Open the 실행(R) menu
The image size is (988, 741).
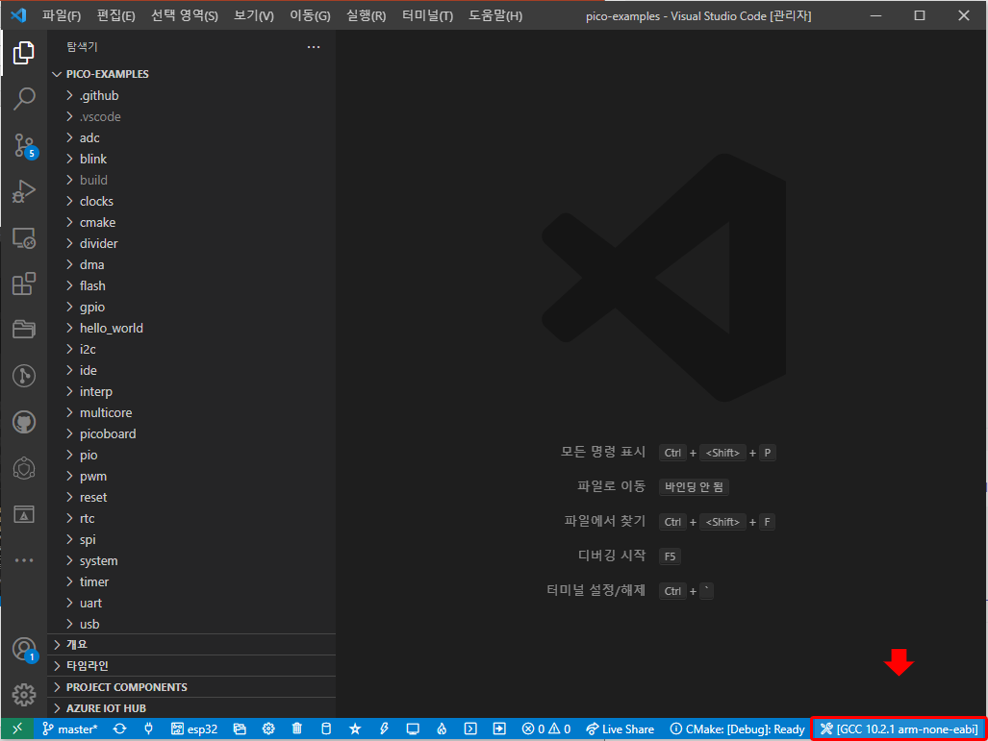pos(366,16)
